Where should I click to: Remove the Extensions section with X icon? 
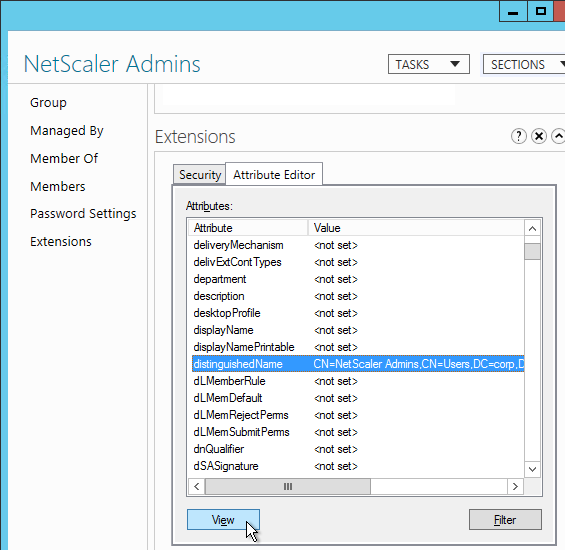click(539, 136)
